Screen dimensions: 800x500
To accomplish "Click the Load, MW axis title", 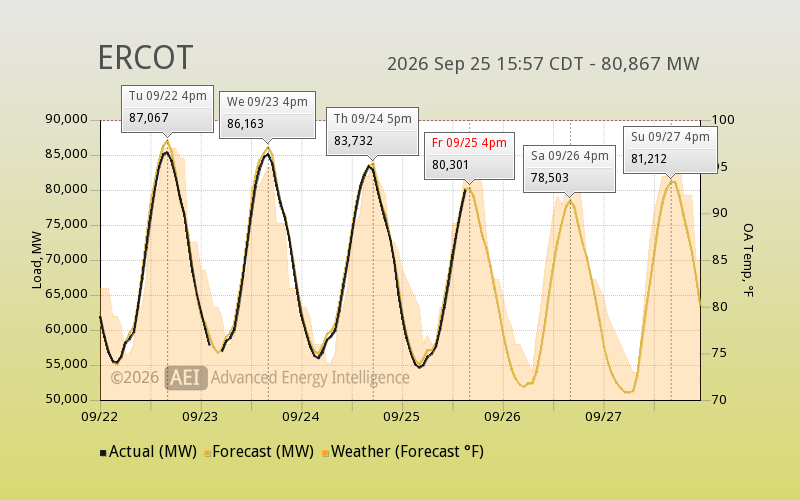I will click(36, 260).
